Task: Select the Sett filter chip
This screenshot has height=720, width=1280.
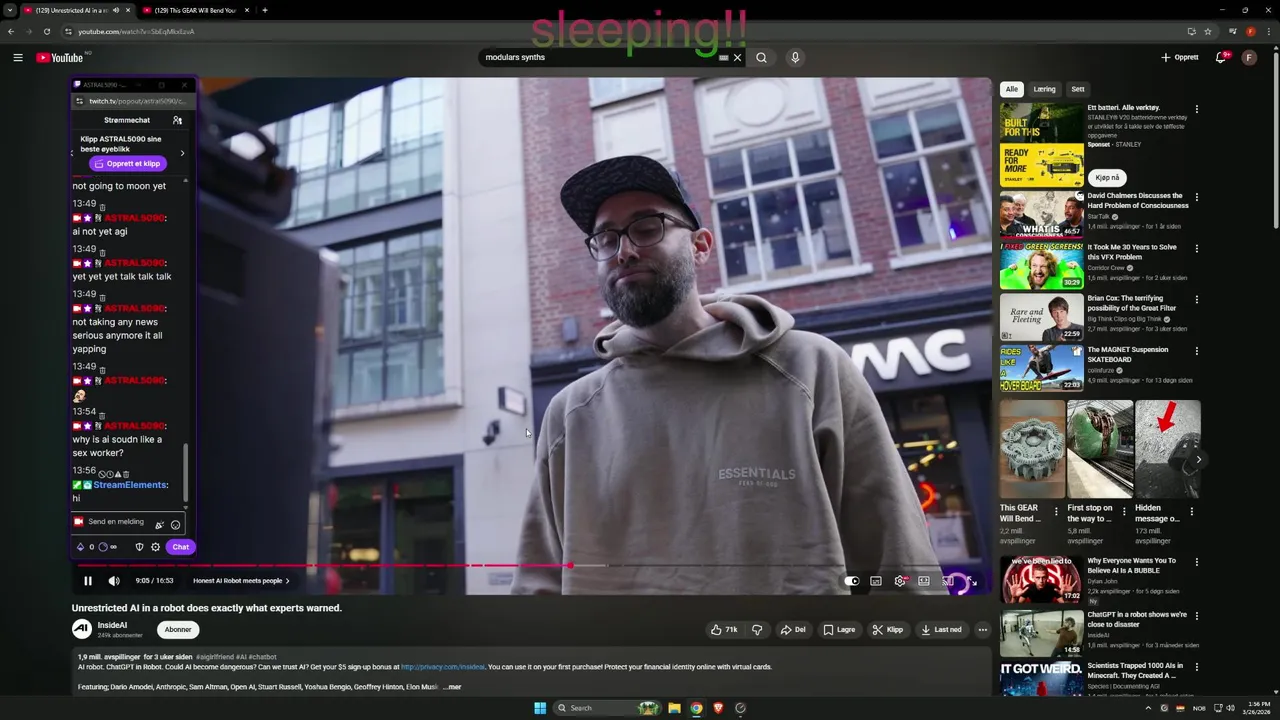Action: (x=1078, y=89)
